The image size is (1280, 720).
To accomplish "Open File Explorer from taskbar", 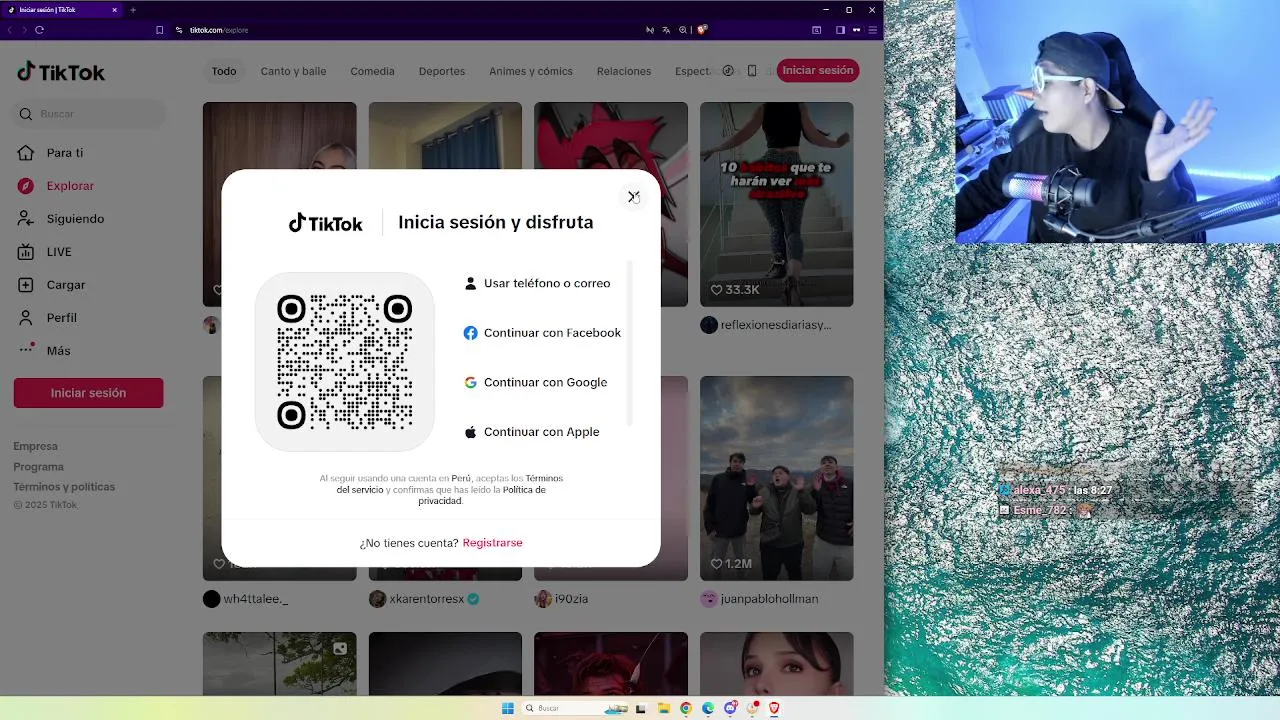I will pyautogui.click(x=663, y=708).
